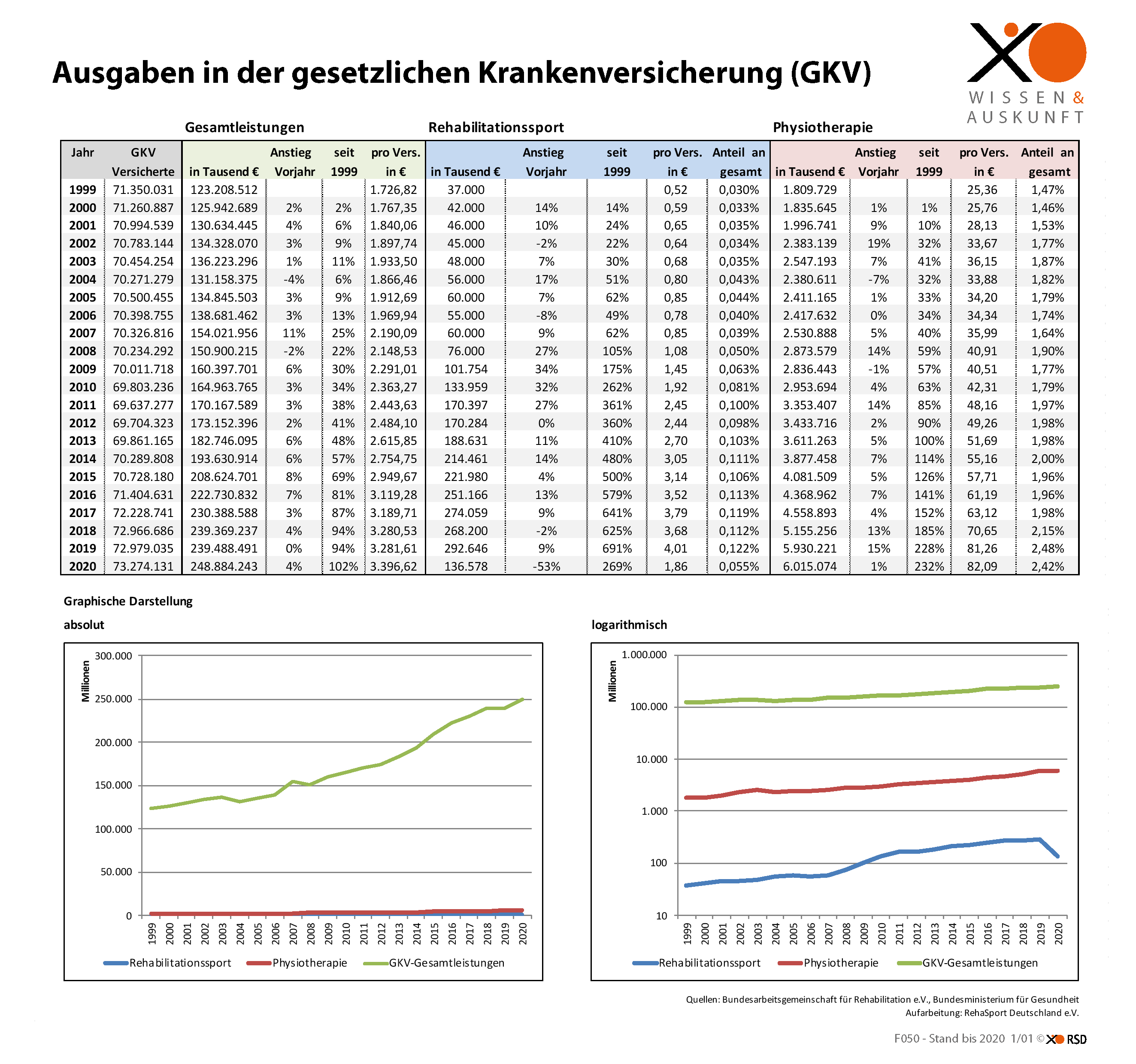Click blue Rehabilitationssport legend marker in absolut chart
Viewport: 1136px width, 1064px height.
(x=115, y=963)
